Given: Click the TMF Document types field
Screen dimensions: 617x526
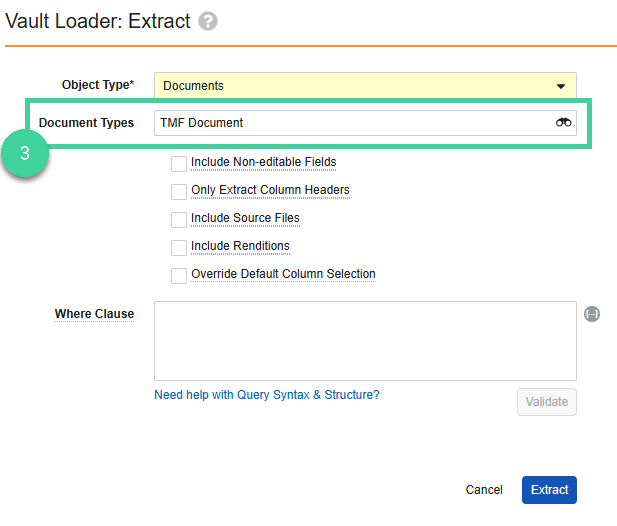Looking at the screenshot, I should (365, 123).
